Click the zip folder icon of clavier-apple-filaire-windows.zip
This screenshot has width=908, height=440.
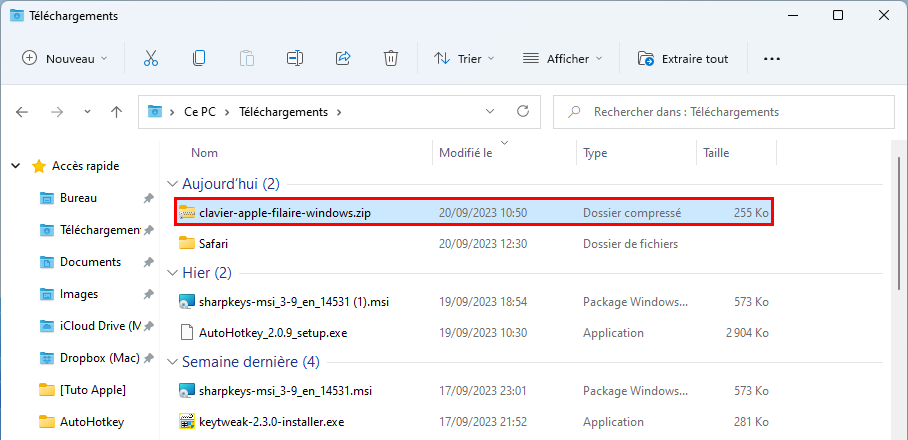[186, 212]
